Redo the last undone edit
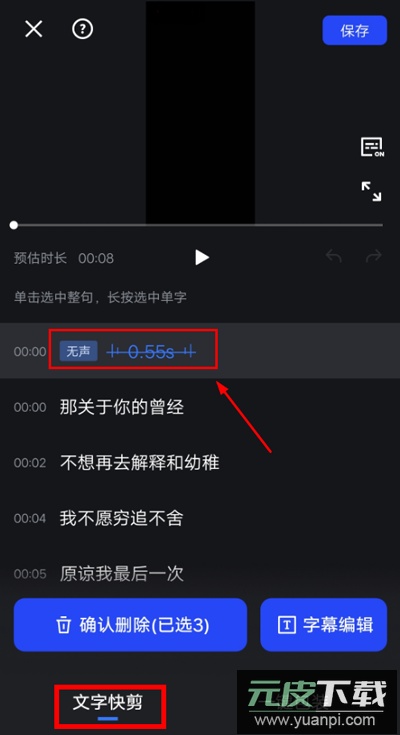Image resolution: width=400 pixels, height=735 pixels. click(x=374, y=256)
